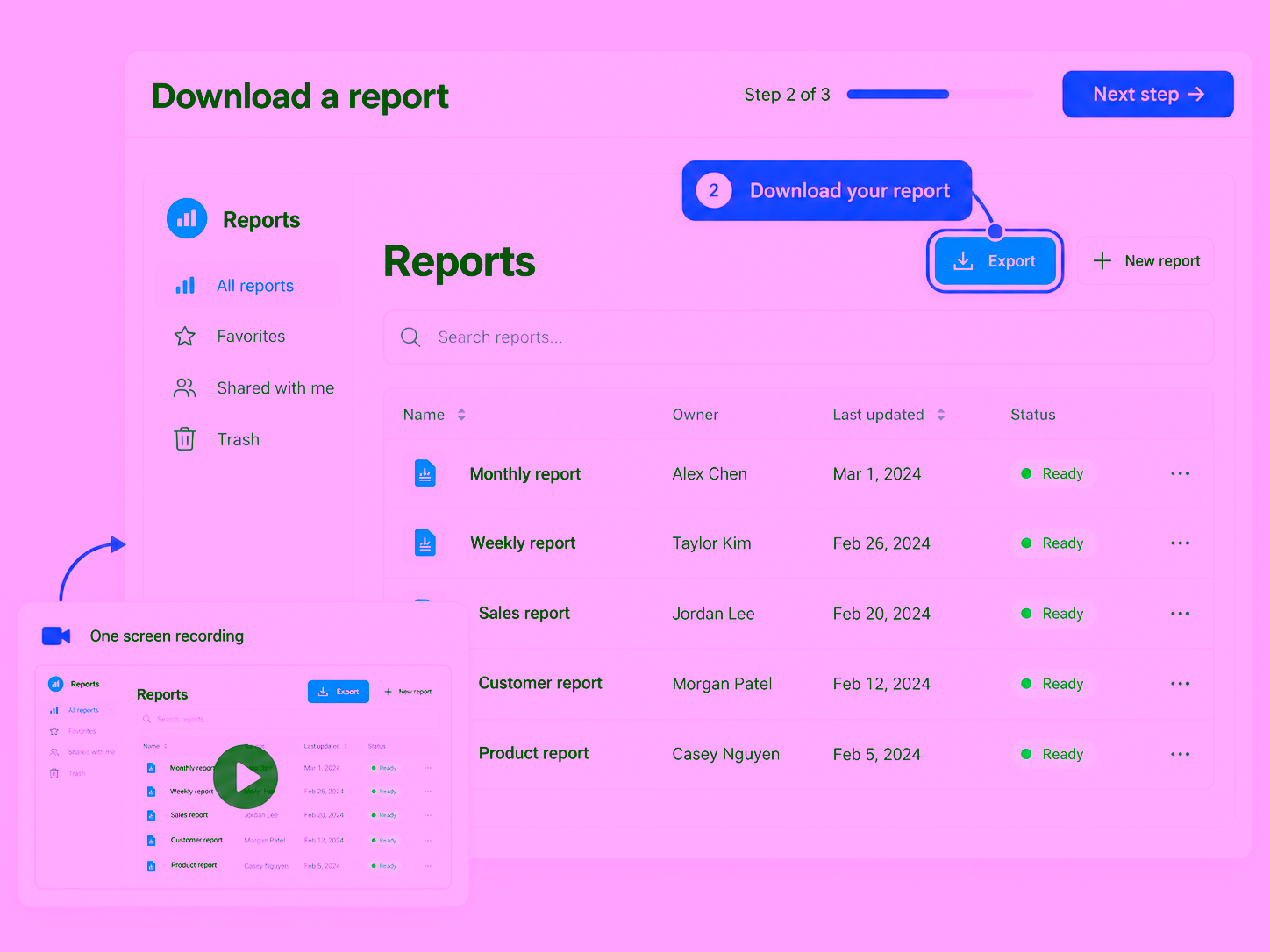The height and width of the screenshot is (952, 1270).
Task: Click the Weekly report file icon
Action: click(425, 543)
